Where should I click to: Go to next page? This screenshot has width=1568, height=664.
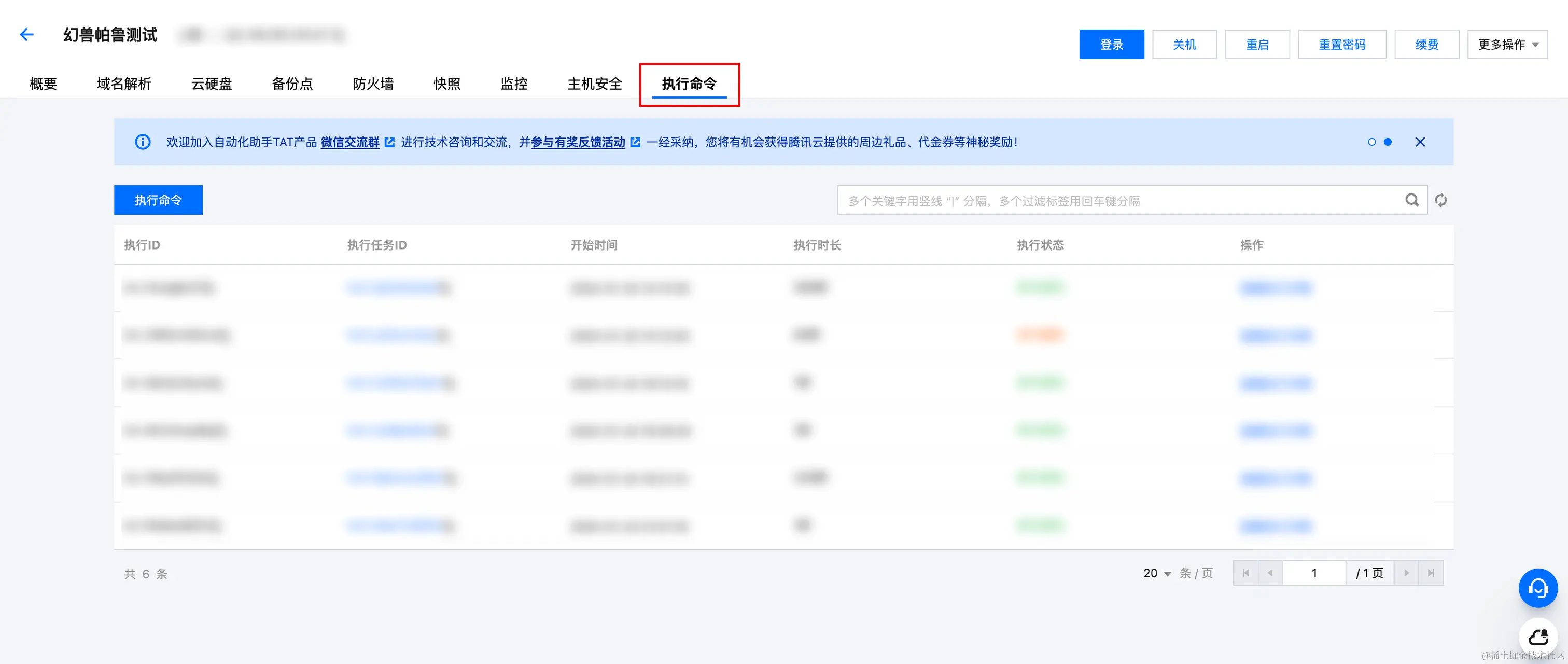[1406, 573]
